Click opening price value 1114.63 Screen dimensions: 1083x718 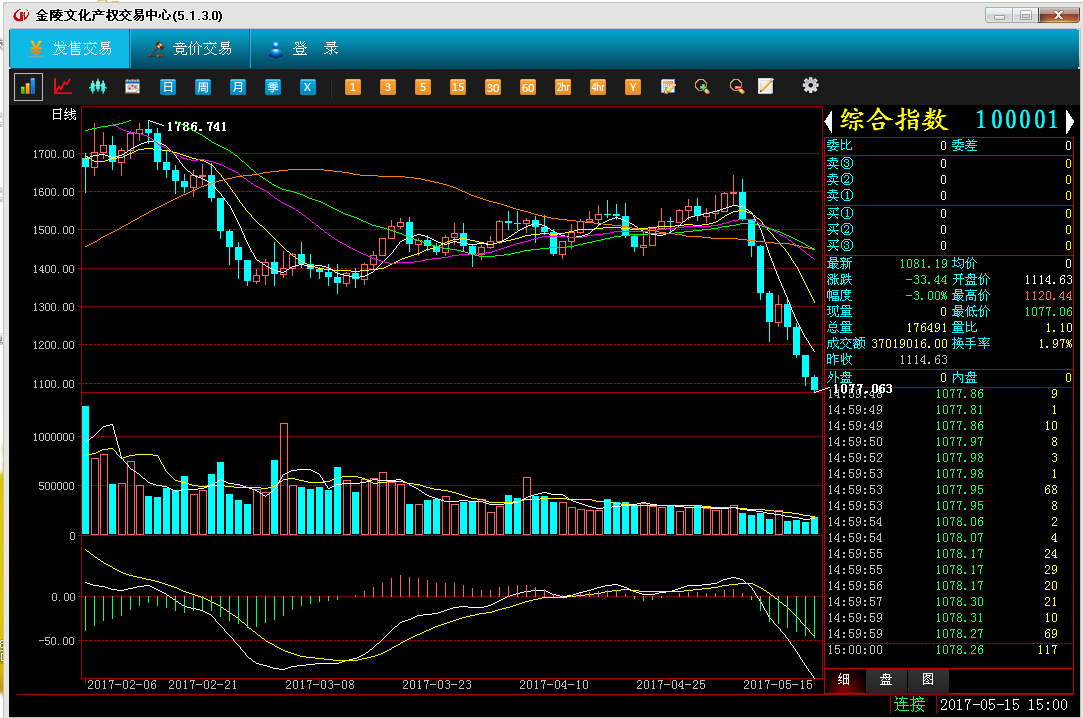pos(1048,280)
